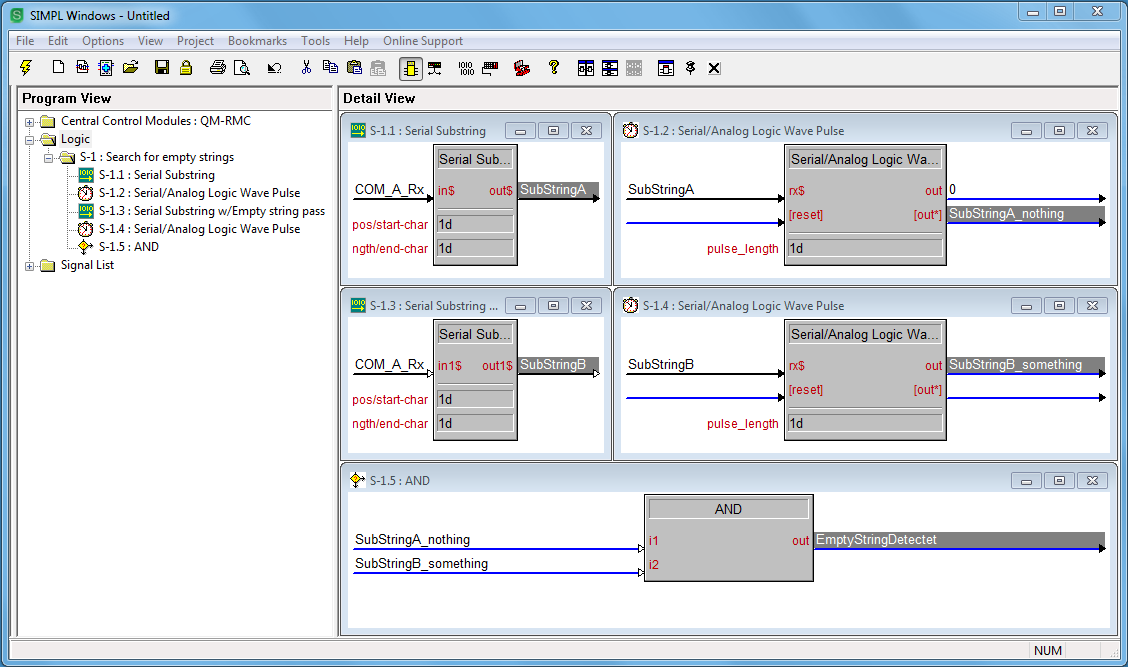Click the Undo arrow toolbar icon
This screenshot has height=667, width=1128.
[x=274, y=68]
